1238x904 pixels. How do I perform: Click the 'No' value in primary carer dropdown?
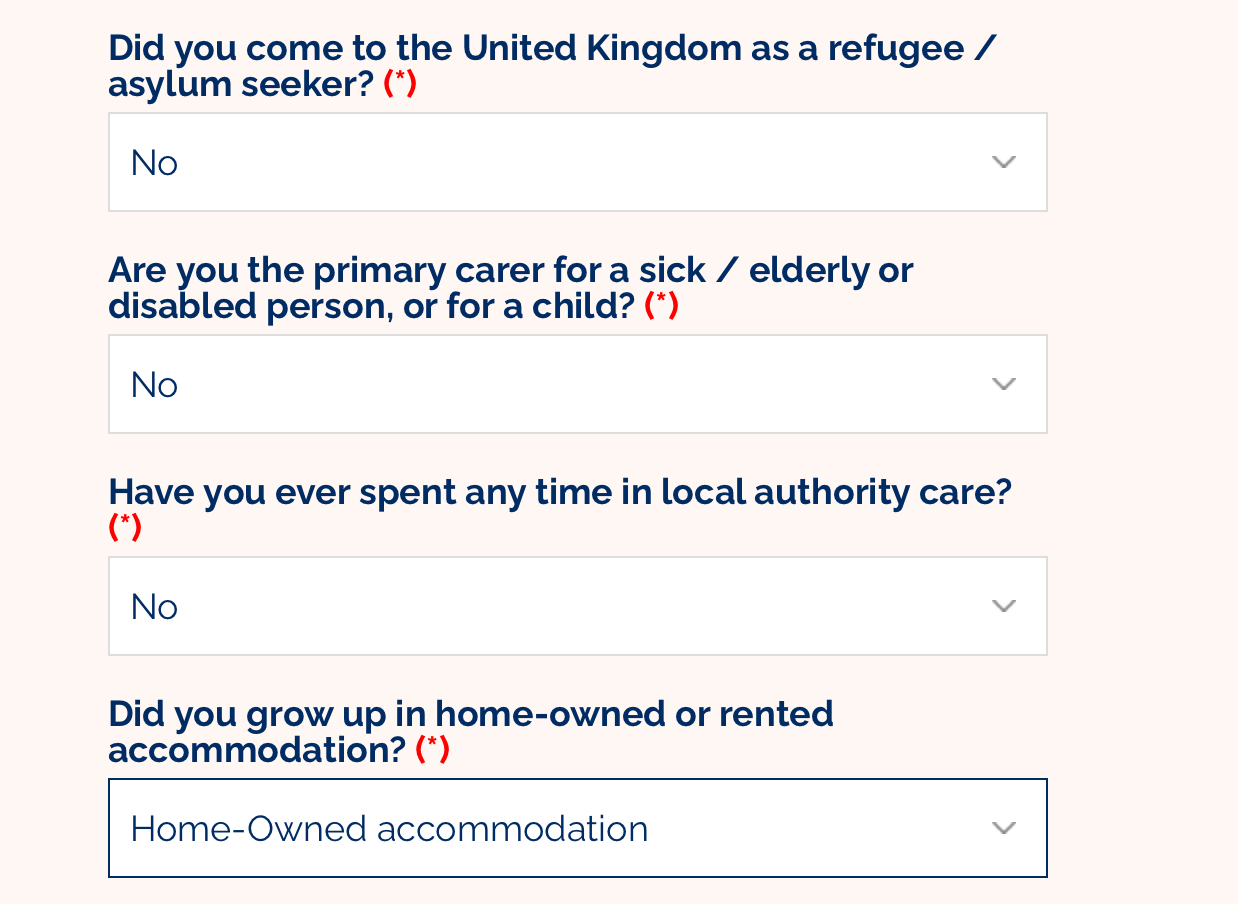pos(154,385)
